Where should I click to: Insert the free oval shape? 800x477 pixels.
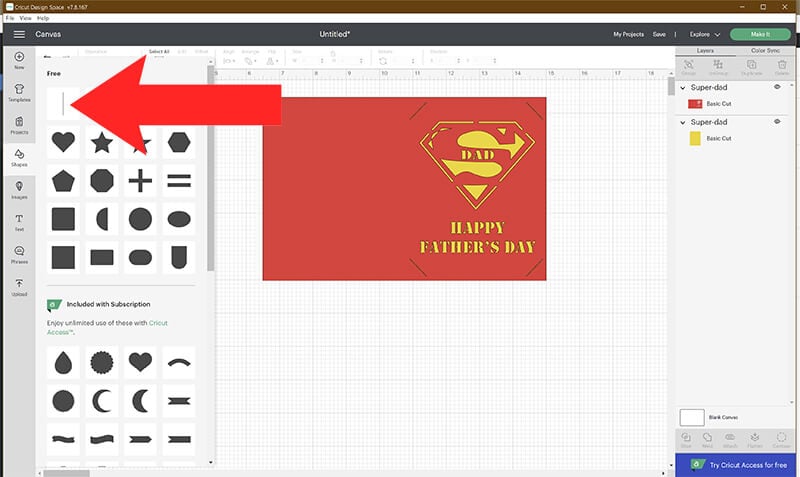[x=179, y=219]
